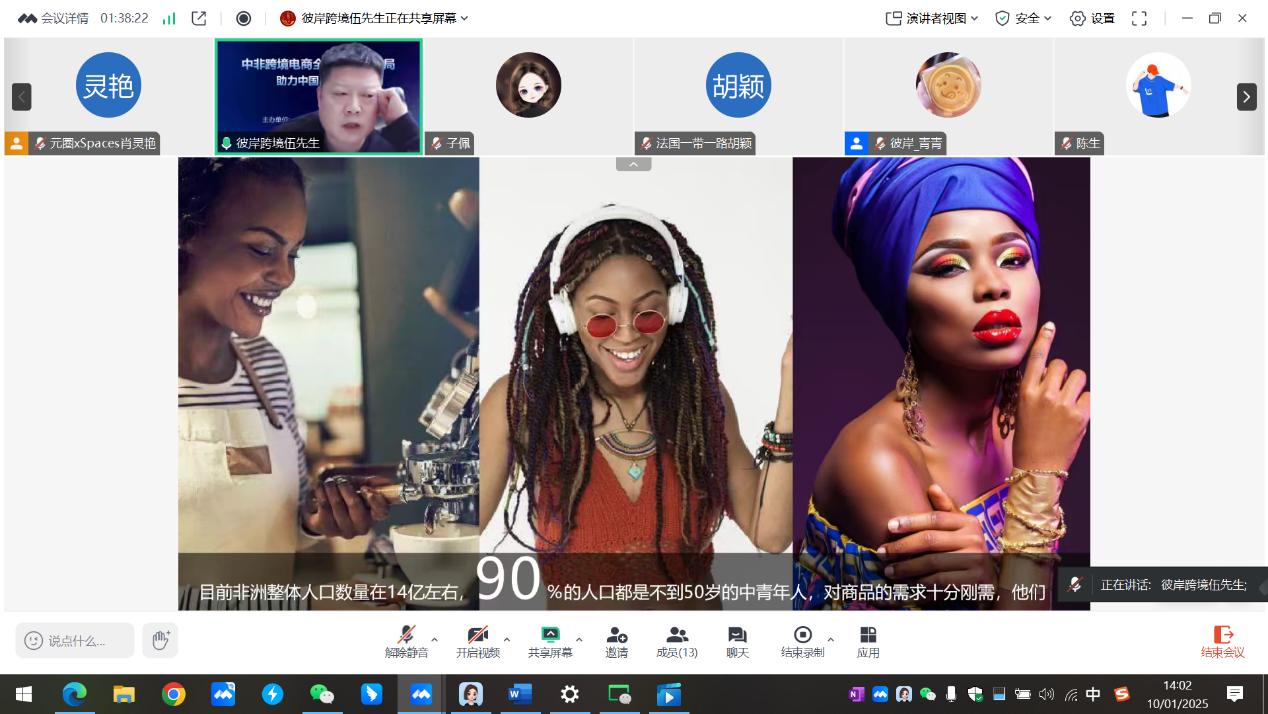Open WeChat from the taskbar
Viewport: 1268px width, 714px height.
pos(321,694)
